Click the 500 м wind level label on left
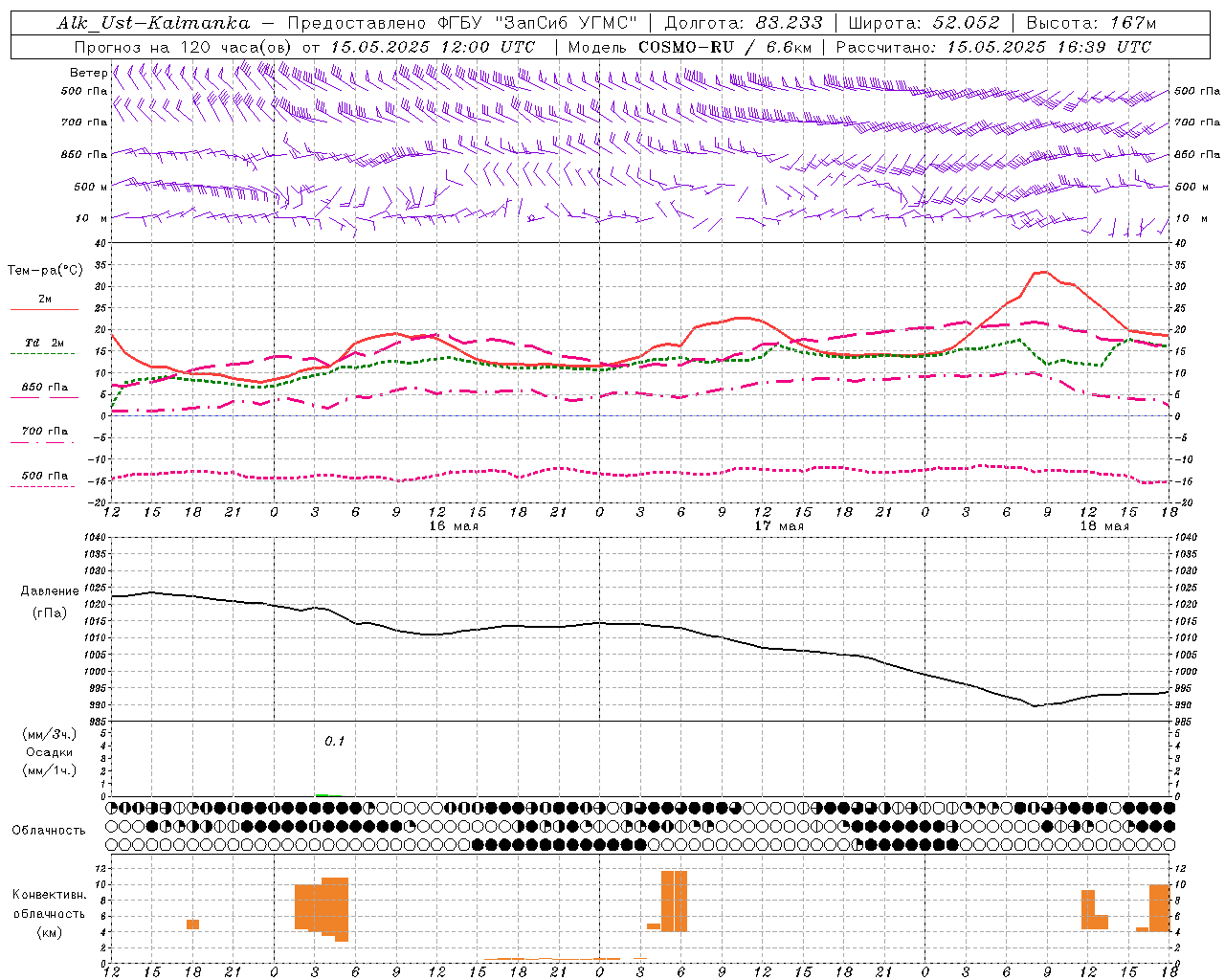The image size is (1225, 980). [x=91, y=187]
